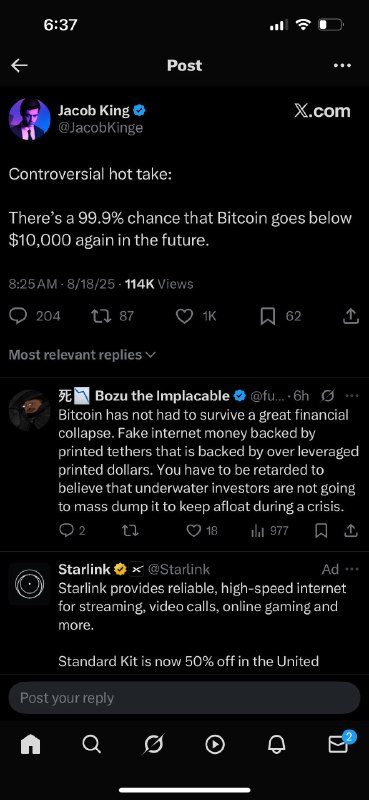Bookmark the post showing 62 bookmarks
Screen dimensions: 369x800
pos(281,316)
